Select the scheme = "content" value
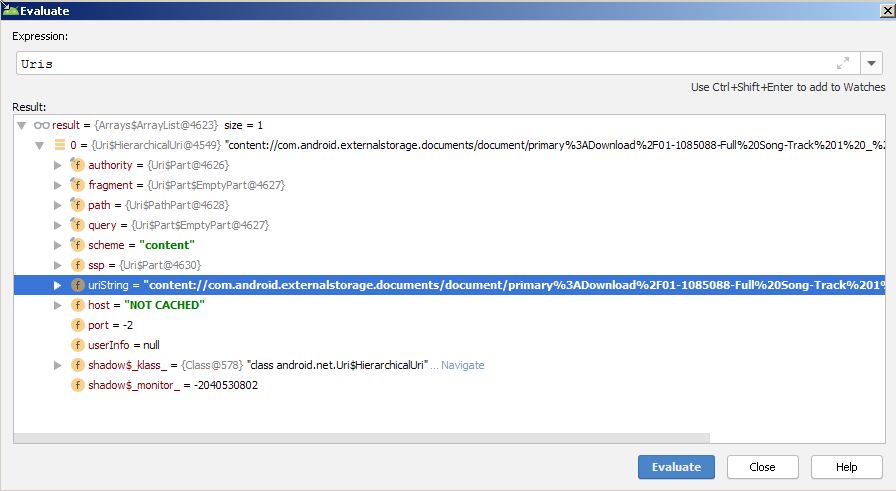Viewport: 896px width, 491px height. point(167,245)
